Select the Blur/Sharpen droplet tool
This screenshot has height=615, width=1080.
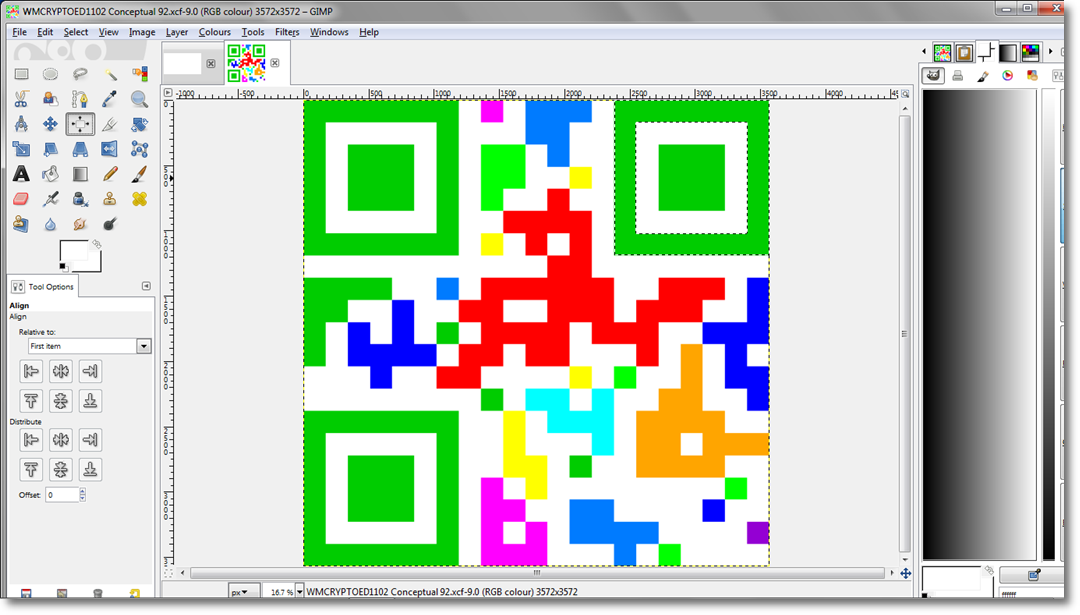(50, 224)
